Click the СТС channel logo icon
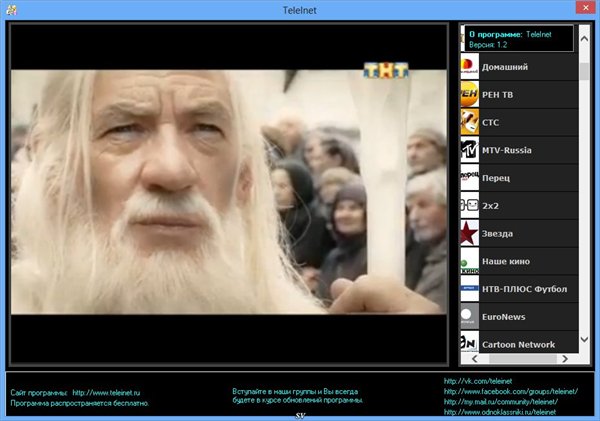This screenshot has width=600, height=421. 470,122
